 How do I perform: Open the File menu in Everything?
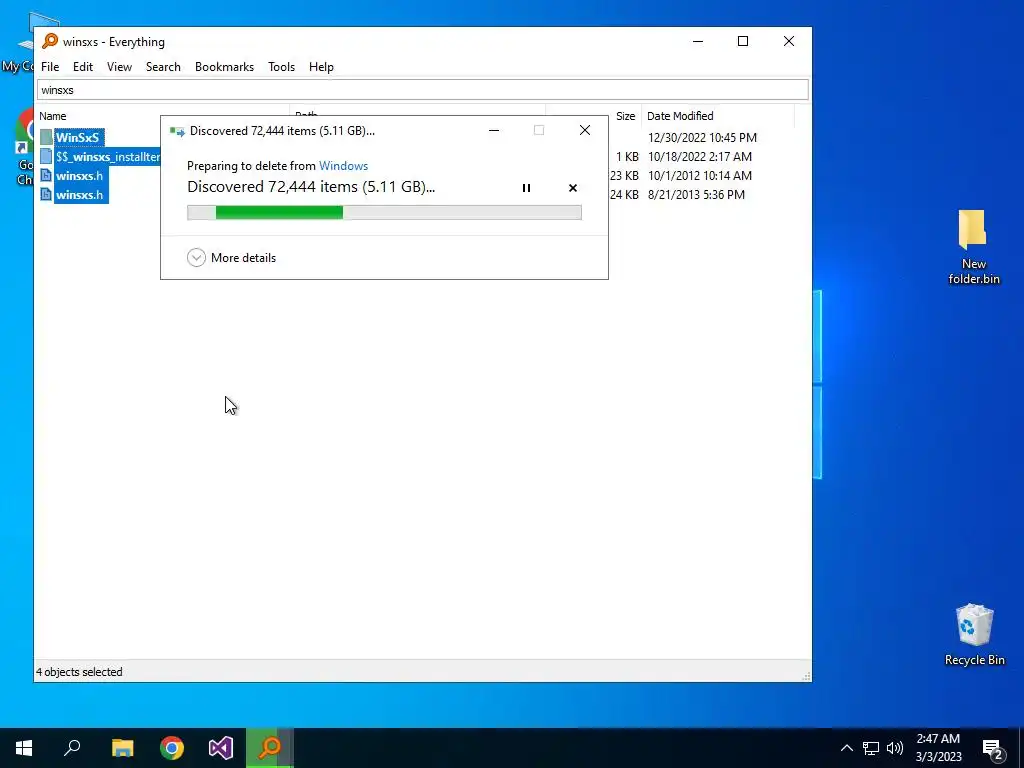pyautogui.click(x=50, y=67)
